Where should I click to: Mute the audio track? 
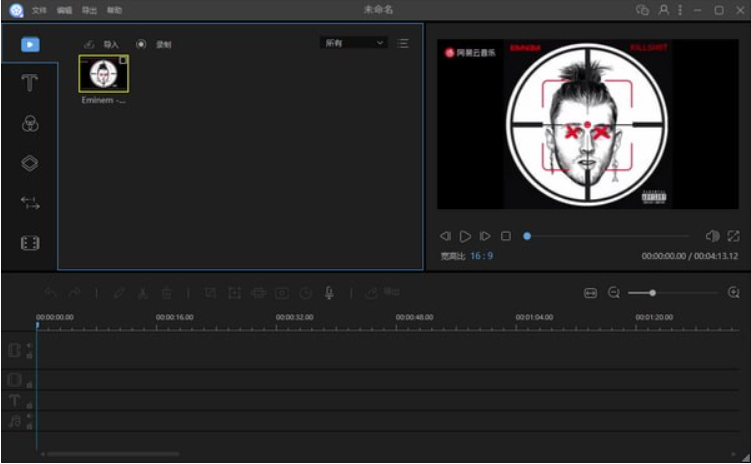coord(29,416)
